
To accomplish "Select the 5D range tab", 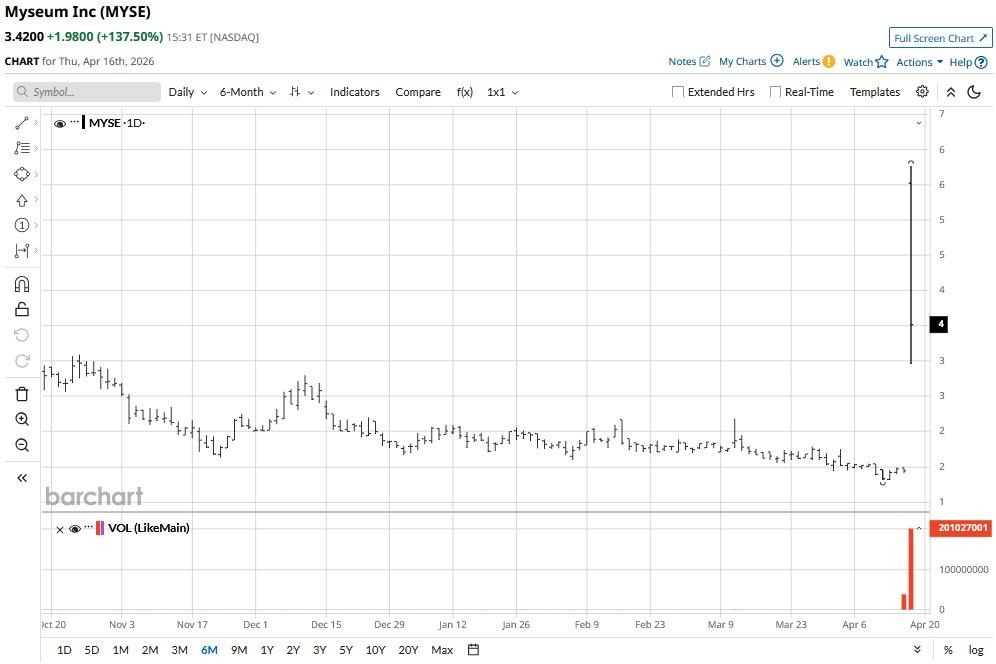I will pos(92,650).
